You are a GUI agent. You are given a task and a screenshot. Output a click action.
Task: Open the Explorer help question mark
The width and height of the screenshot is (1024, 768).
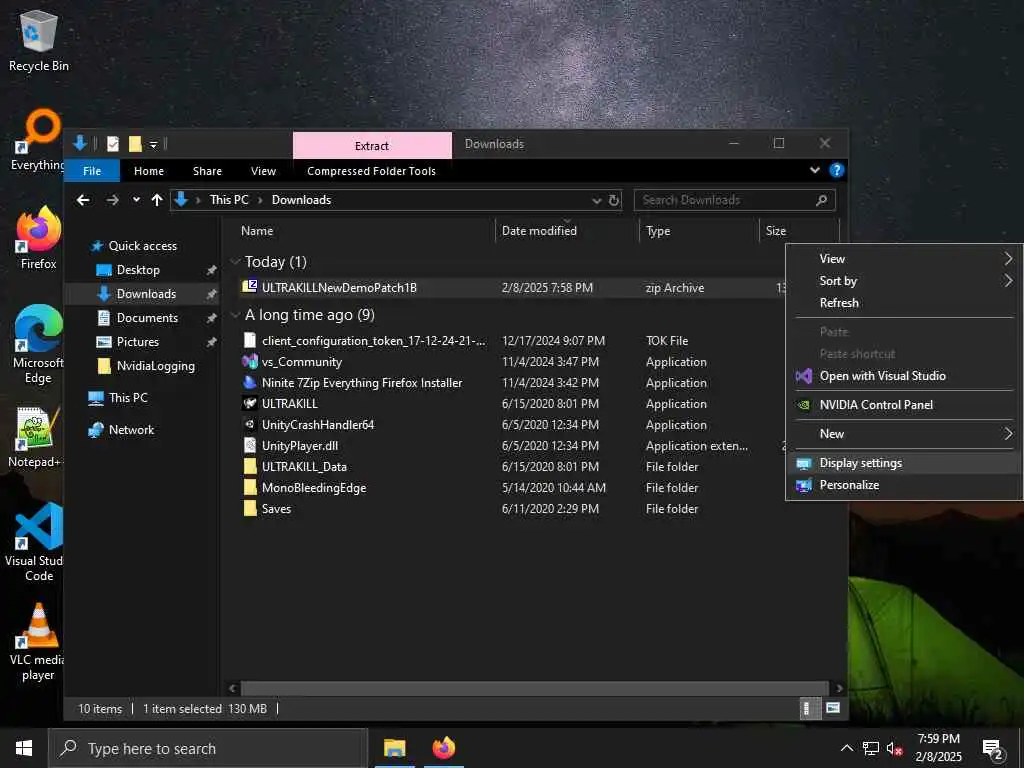click(x=837, y=170)
